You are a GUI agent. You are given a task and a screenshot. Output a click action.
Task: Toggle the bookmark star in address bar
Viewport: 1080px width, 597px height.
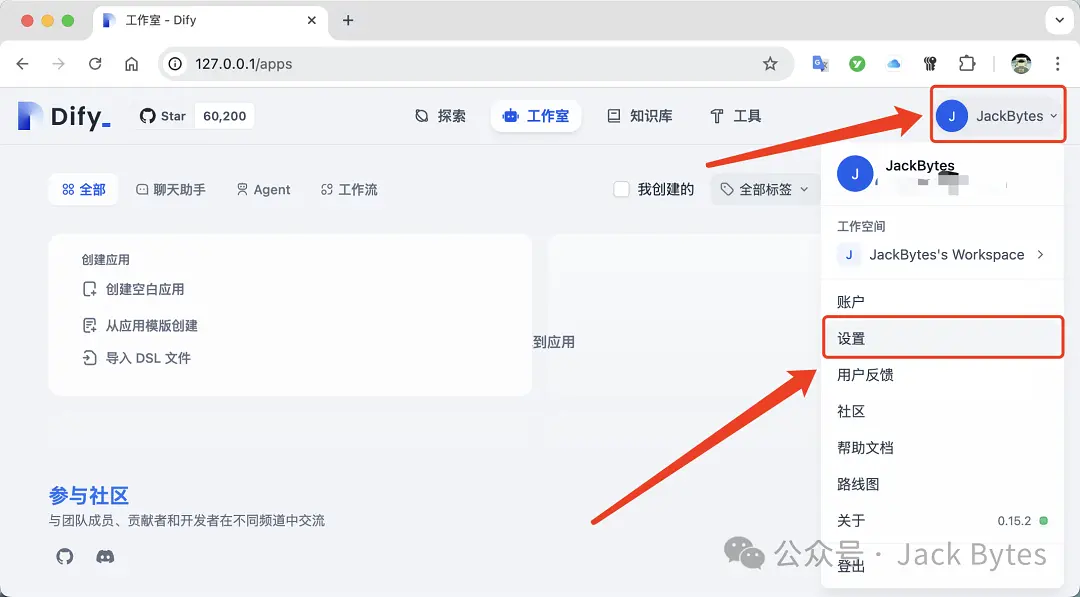(x=770, y=63)
